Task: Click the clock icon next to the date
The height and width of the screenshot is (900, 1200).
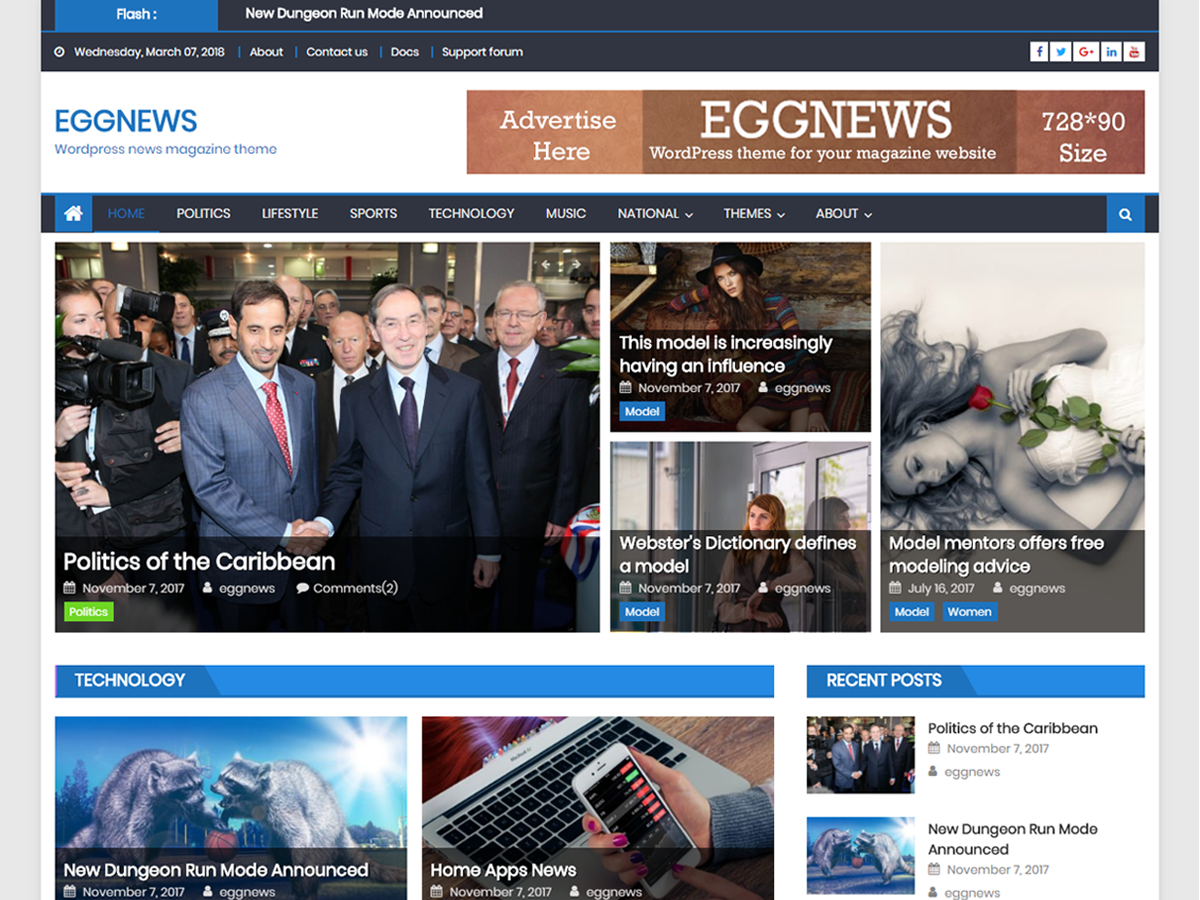Action: [x=59, y=51]
